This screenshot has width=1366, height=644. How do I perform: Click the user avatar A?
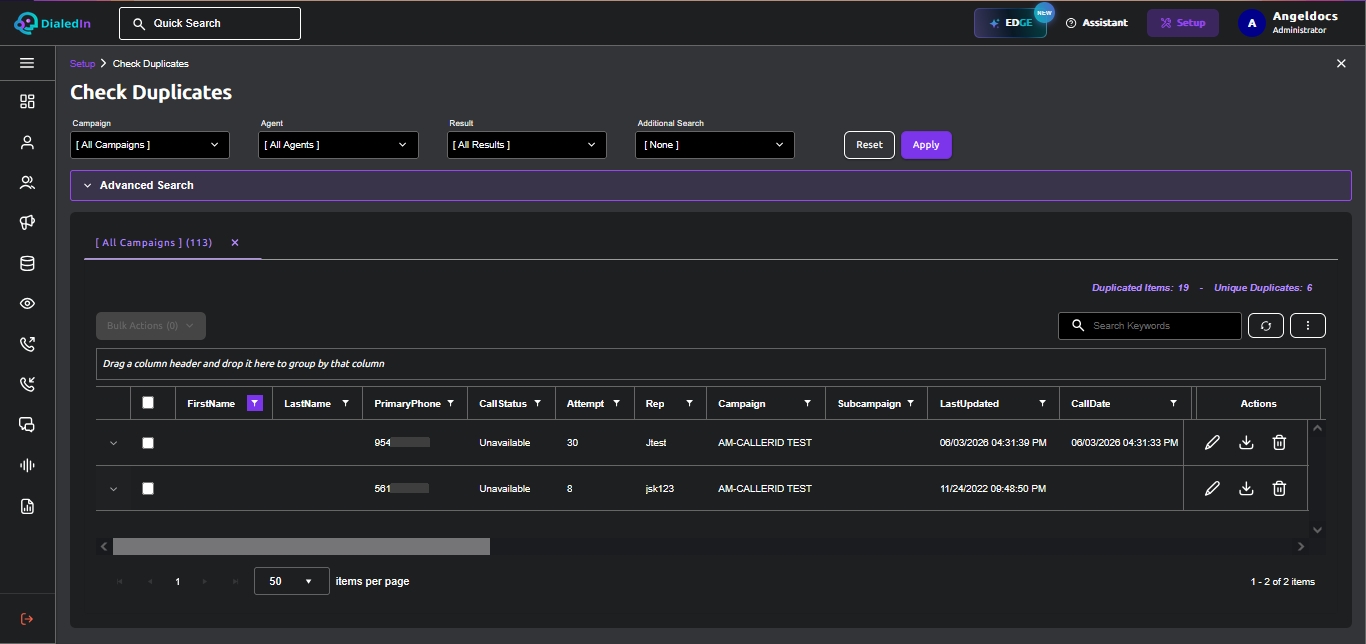(x=1252, y=23)
